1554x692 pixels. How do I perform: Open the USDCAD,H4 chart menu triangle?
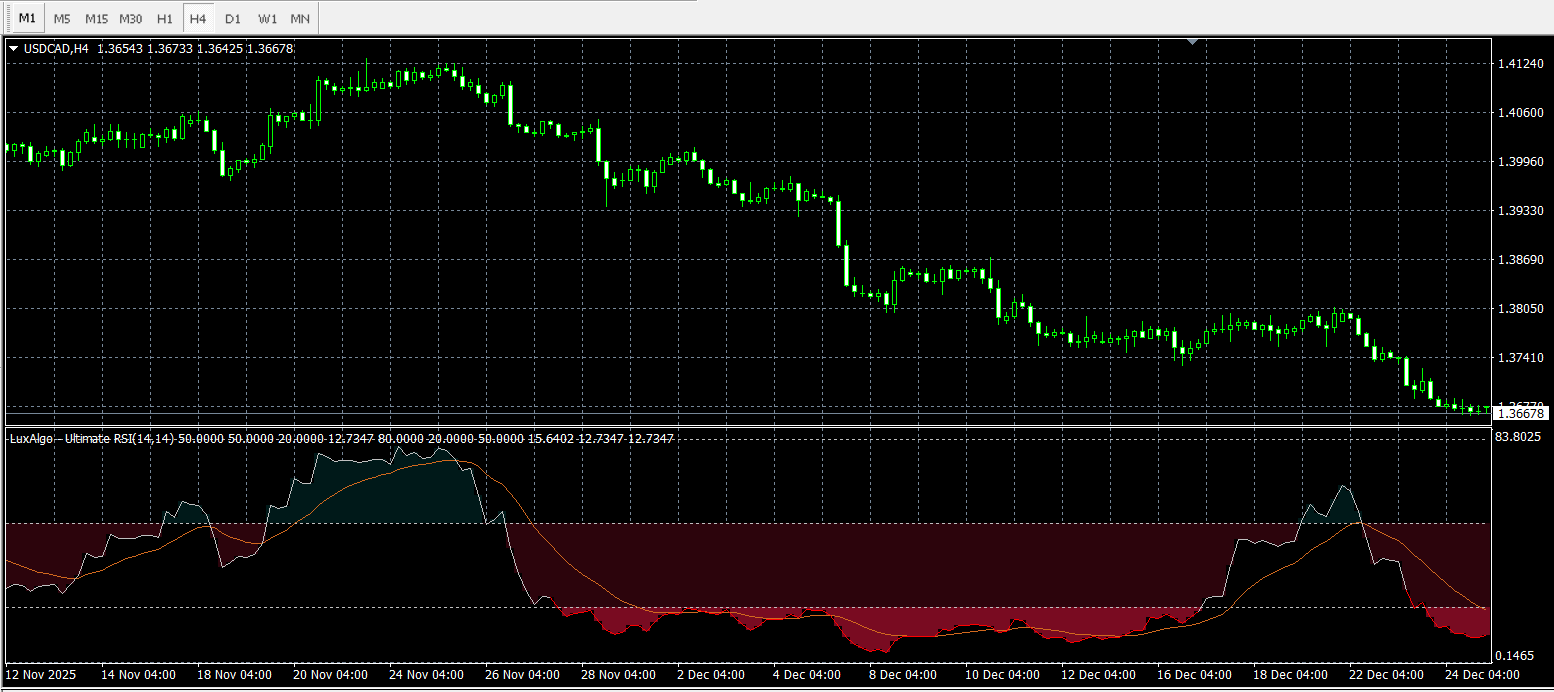coord(13,48)
